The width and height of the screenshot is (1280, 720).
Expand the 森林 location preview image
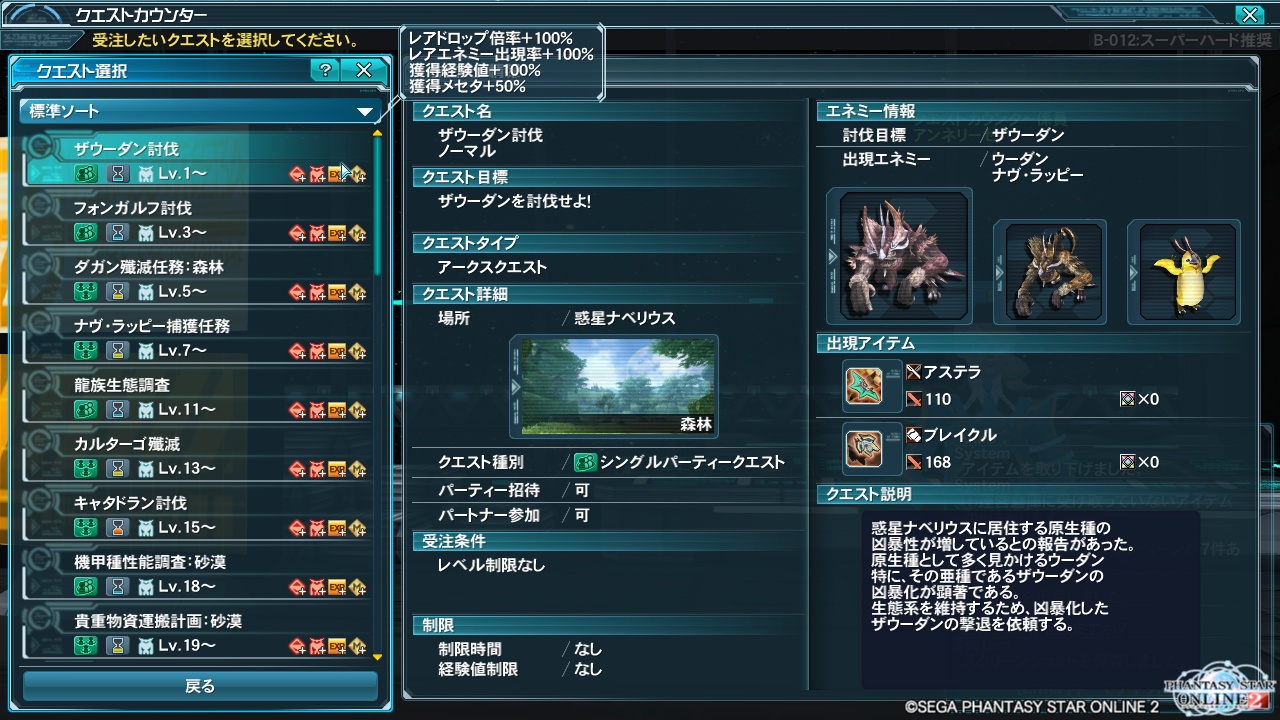(x=614, y=386)
